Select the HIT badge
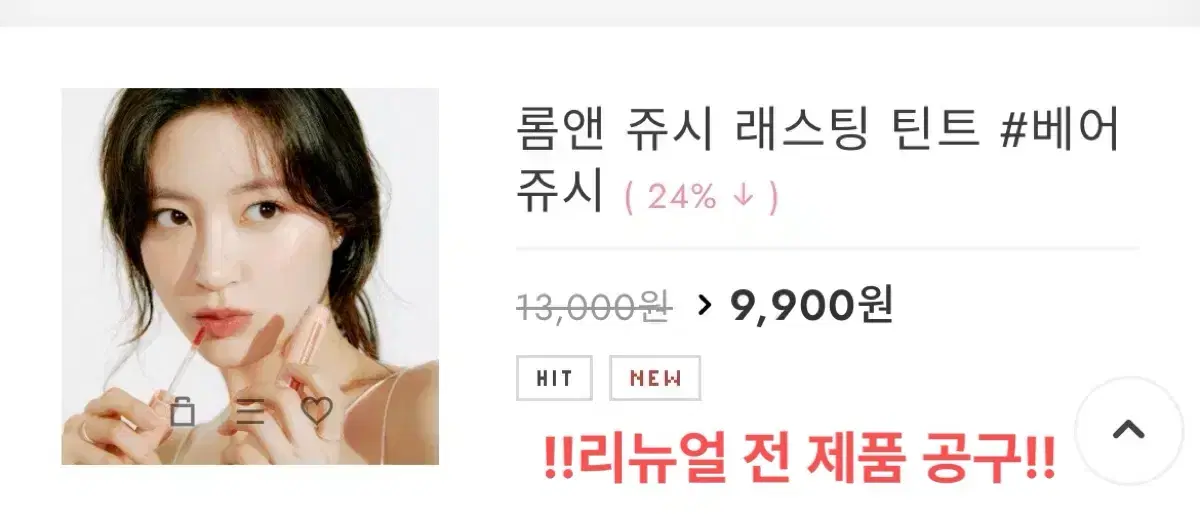Screen dimensions: 1200x514 pos(555,378)
